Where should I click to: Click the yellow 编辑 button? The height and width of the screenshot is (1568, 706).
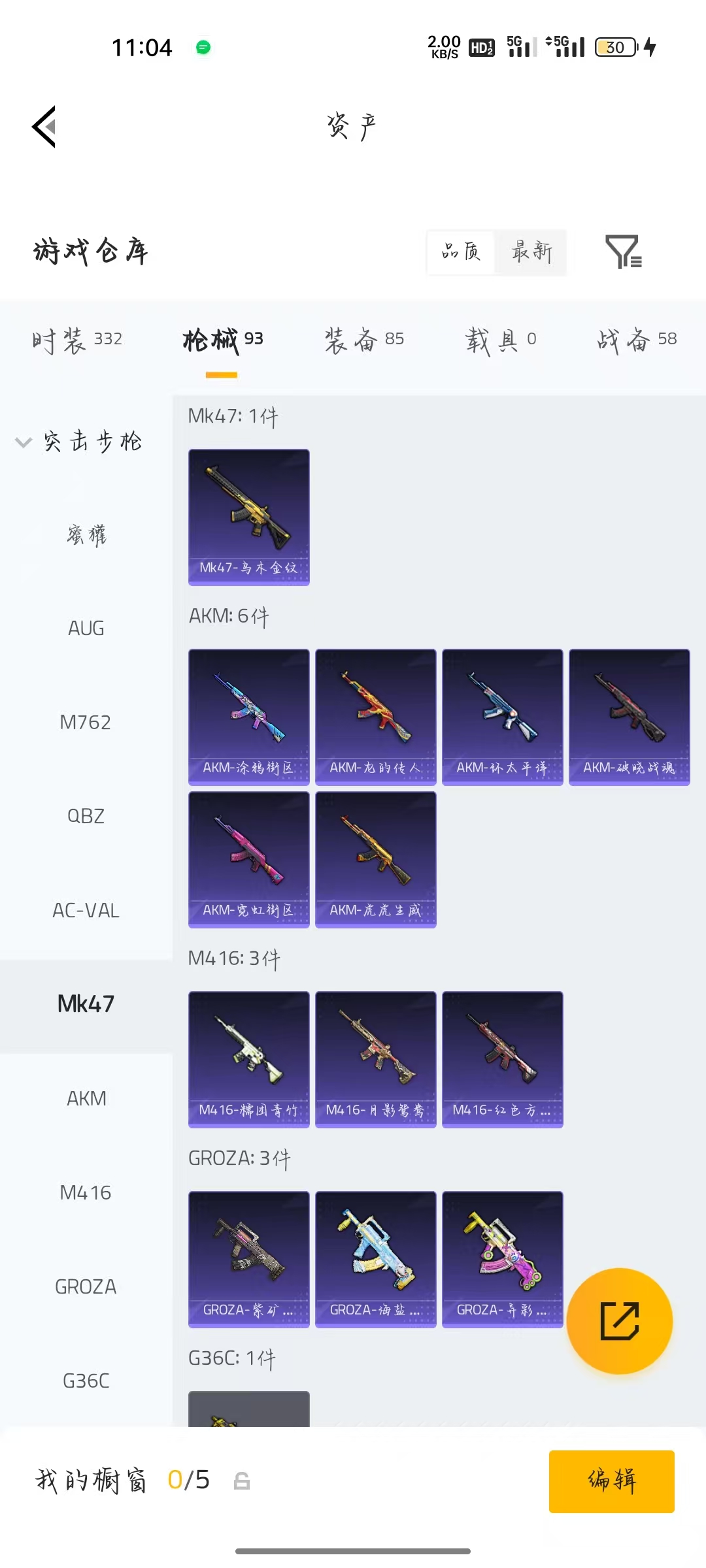coord(612,1481)
